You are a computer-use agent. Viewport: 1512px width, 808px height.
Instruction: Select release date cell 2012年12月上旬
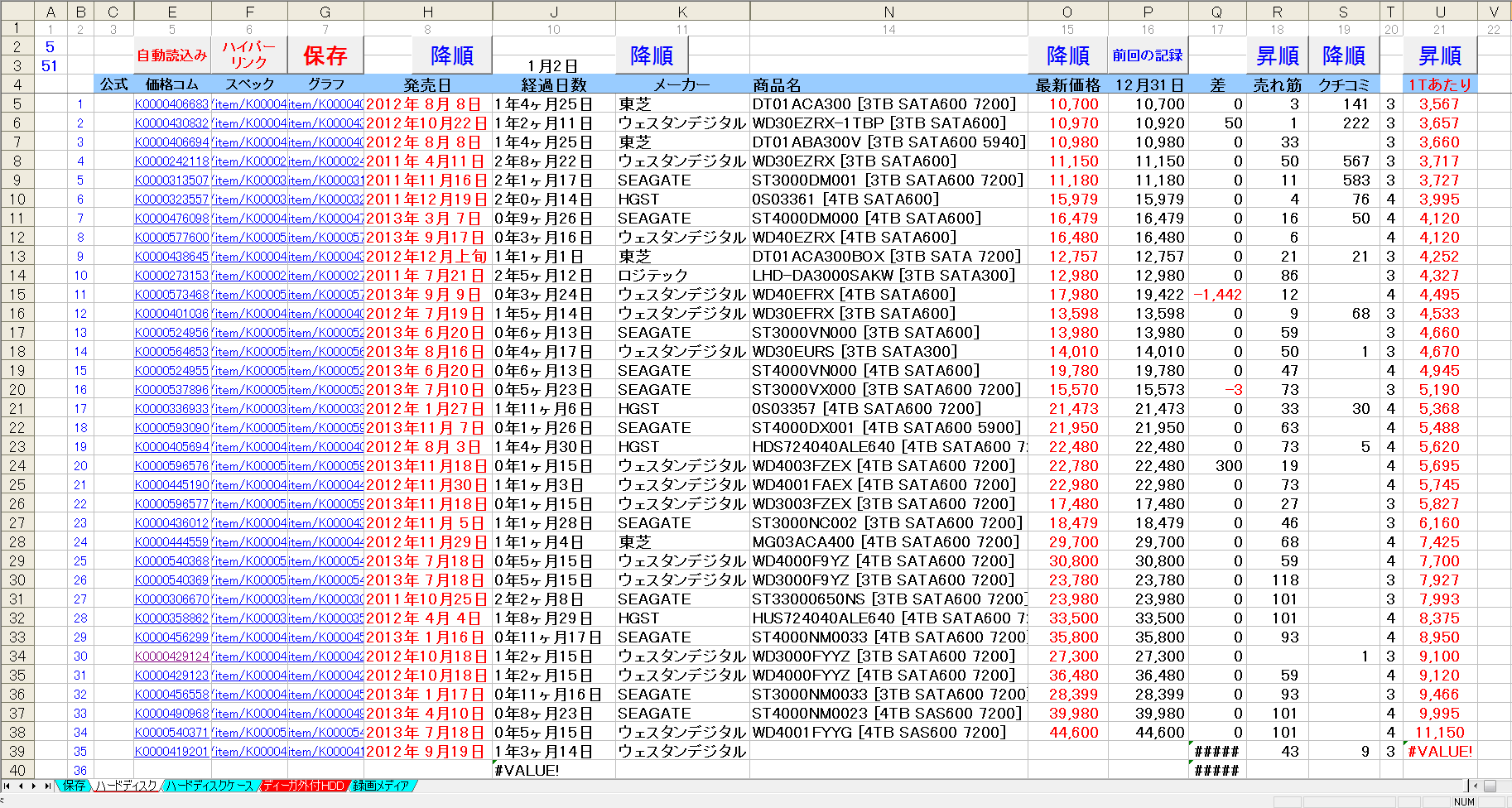427,257
